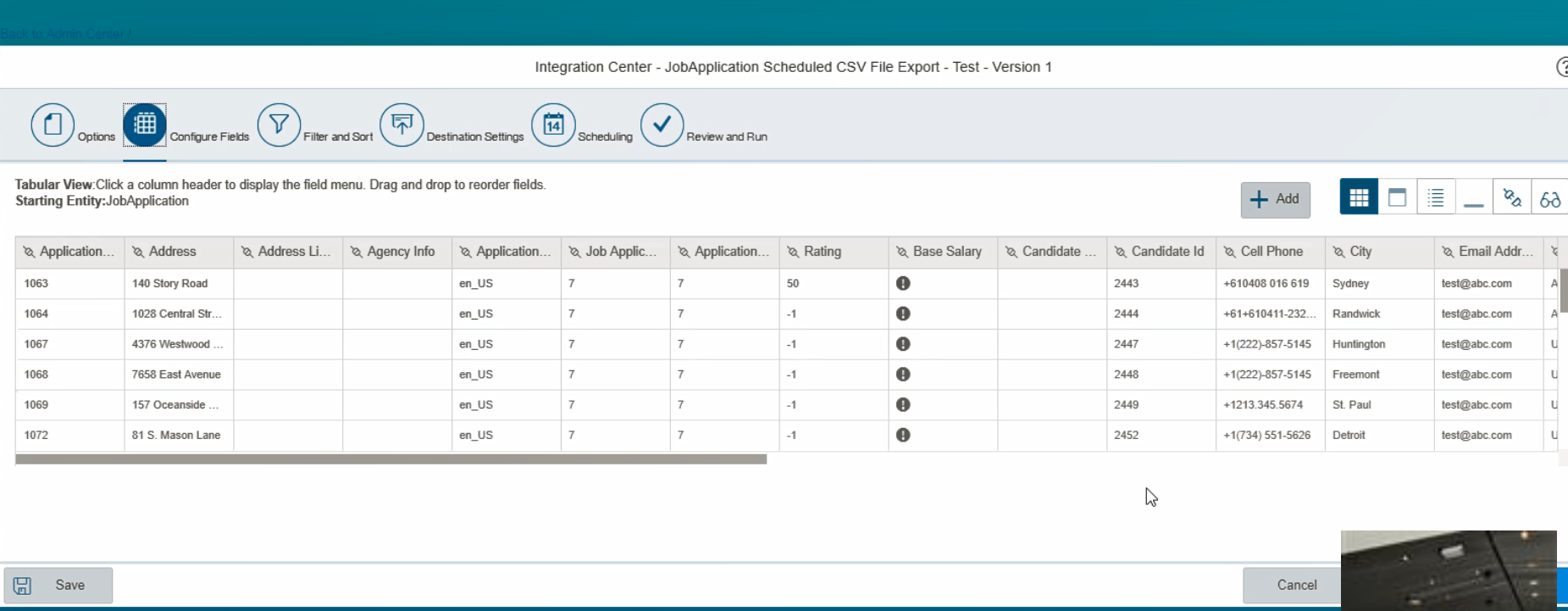Click the key mapping toolbar icon
Screen dimensions: 1568x611
click(1512, 197)
